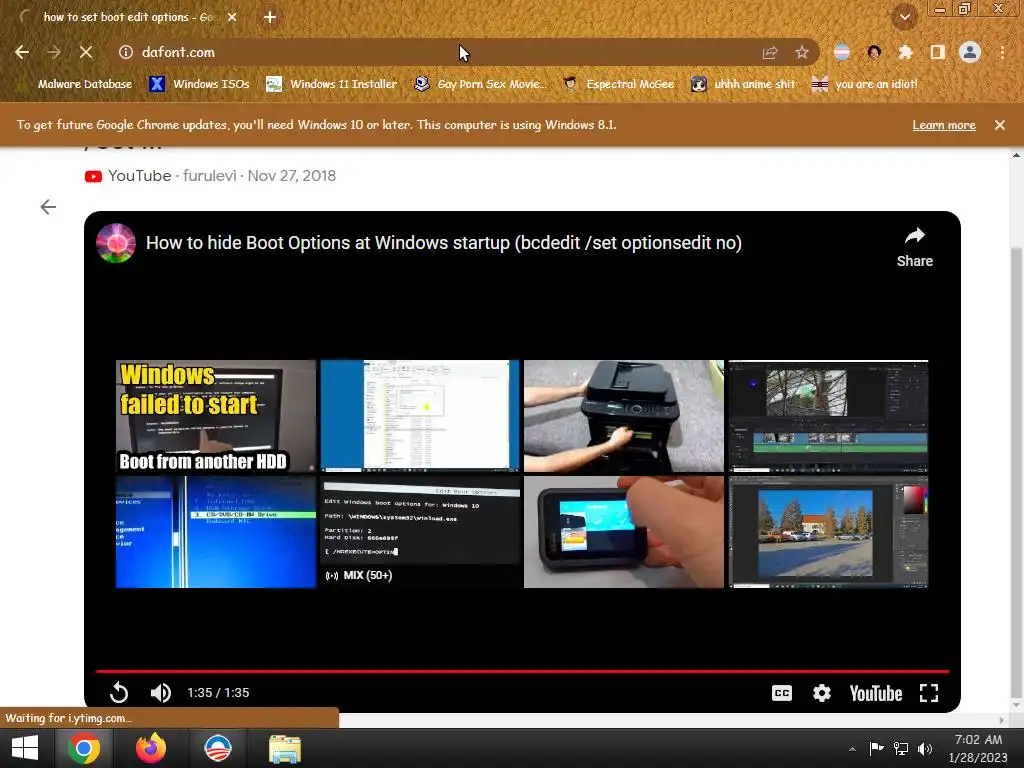The image size is (1024, 768).
Task: Click Chrome icon in the taskbar
Action: point(84,748)
